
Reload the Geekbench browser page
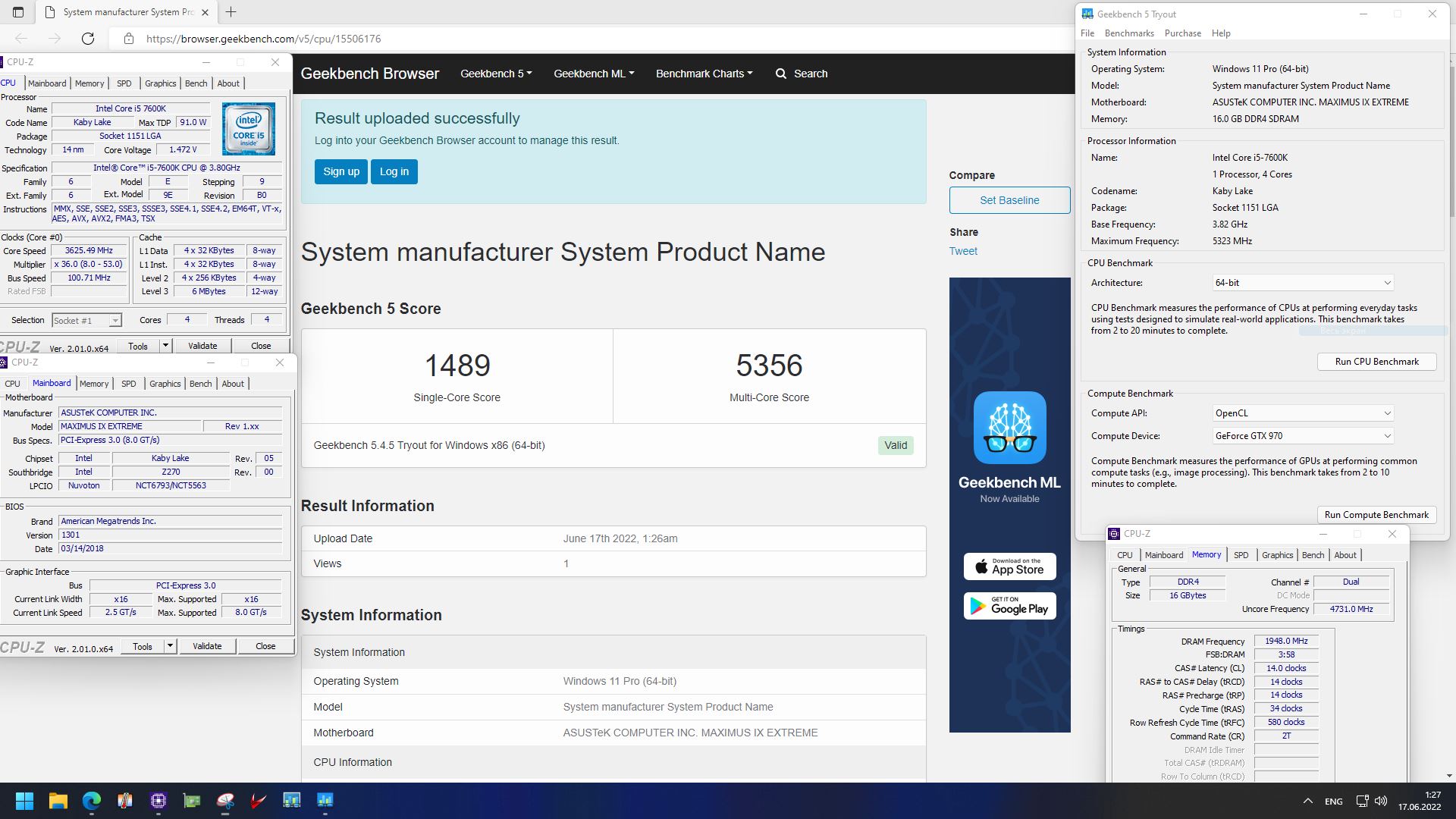[88, 39]
